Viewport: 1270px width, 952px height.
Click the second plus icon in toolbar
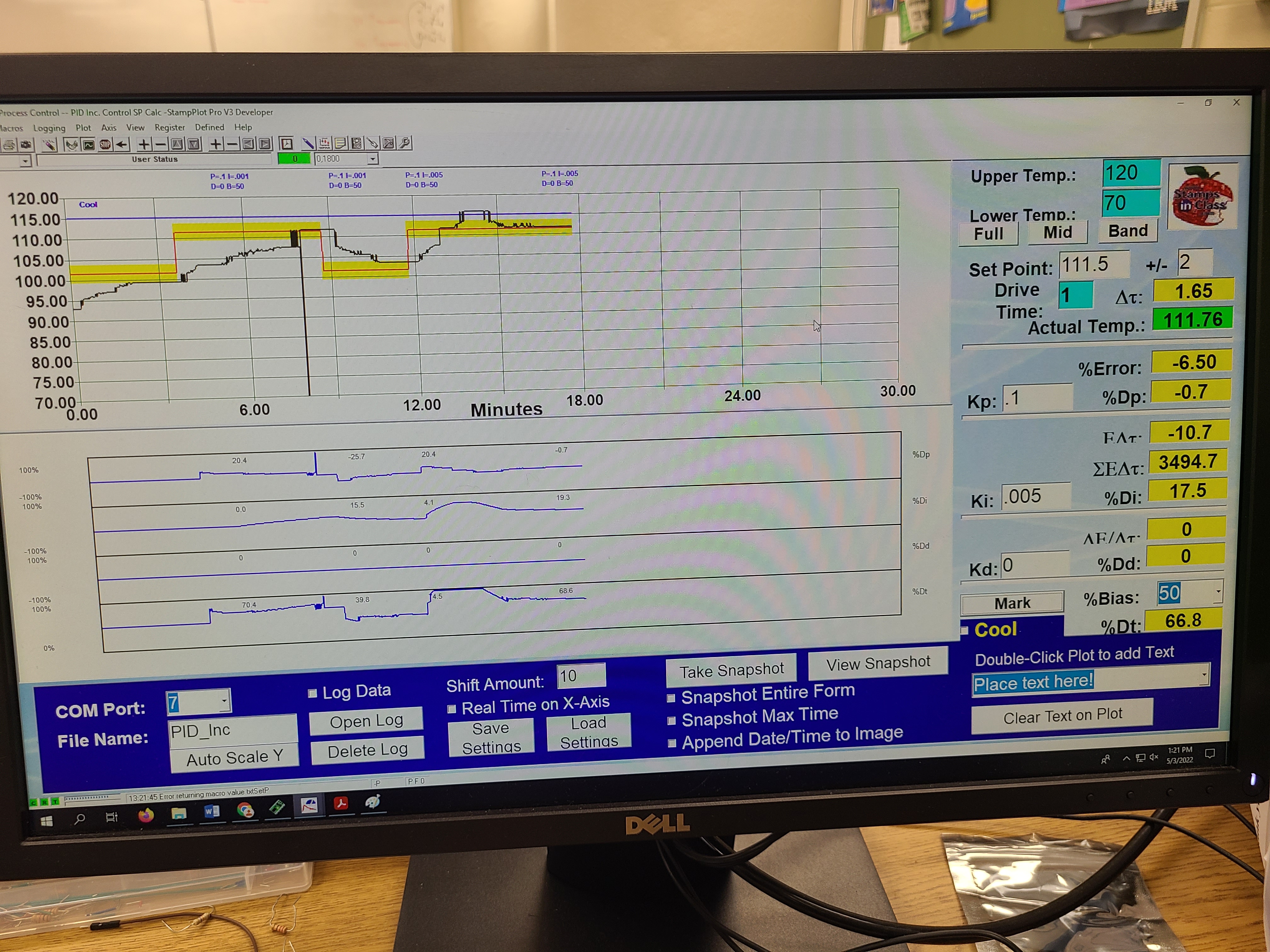point(215,144)
